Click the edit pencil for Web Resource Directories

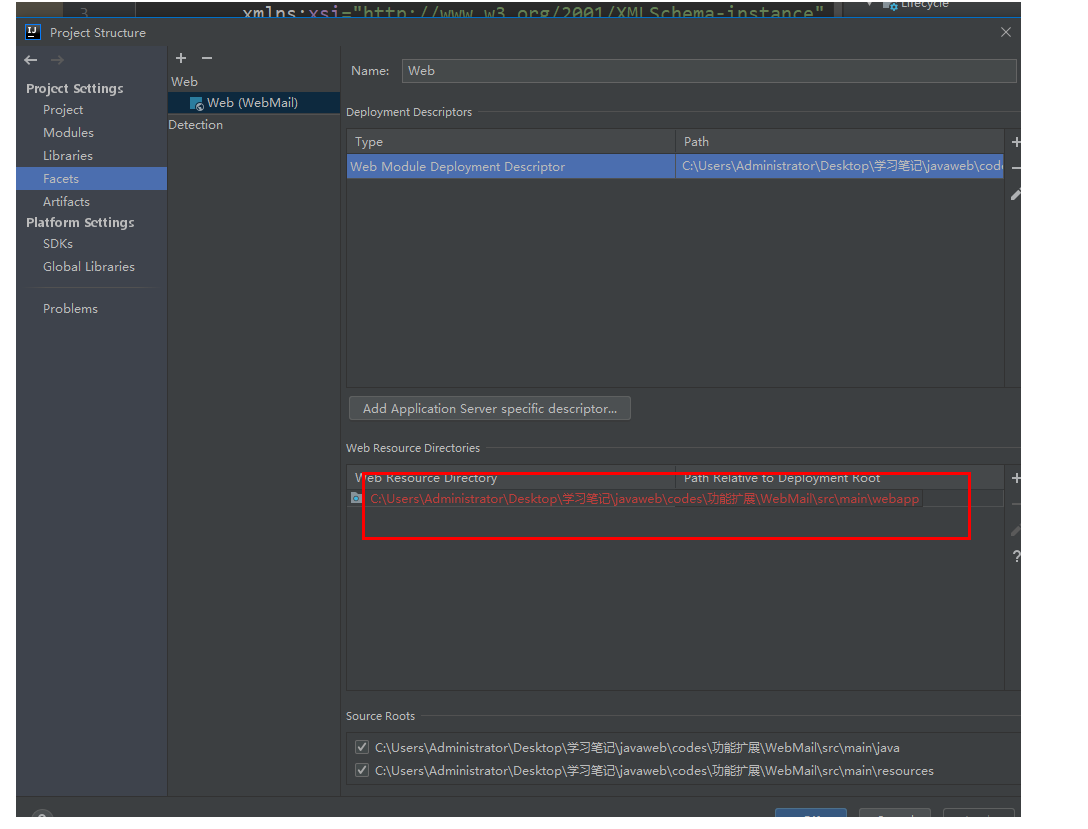1015,530
